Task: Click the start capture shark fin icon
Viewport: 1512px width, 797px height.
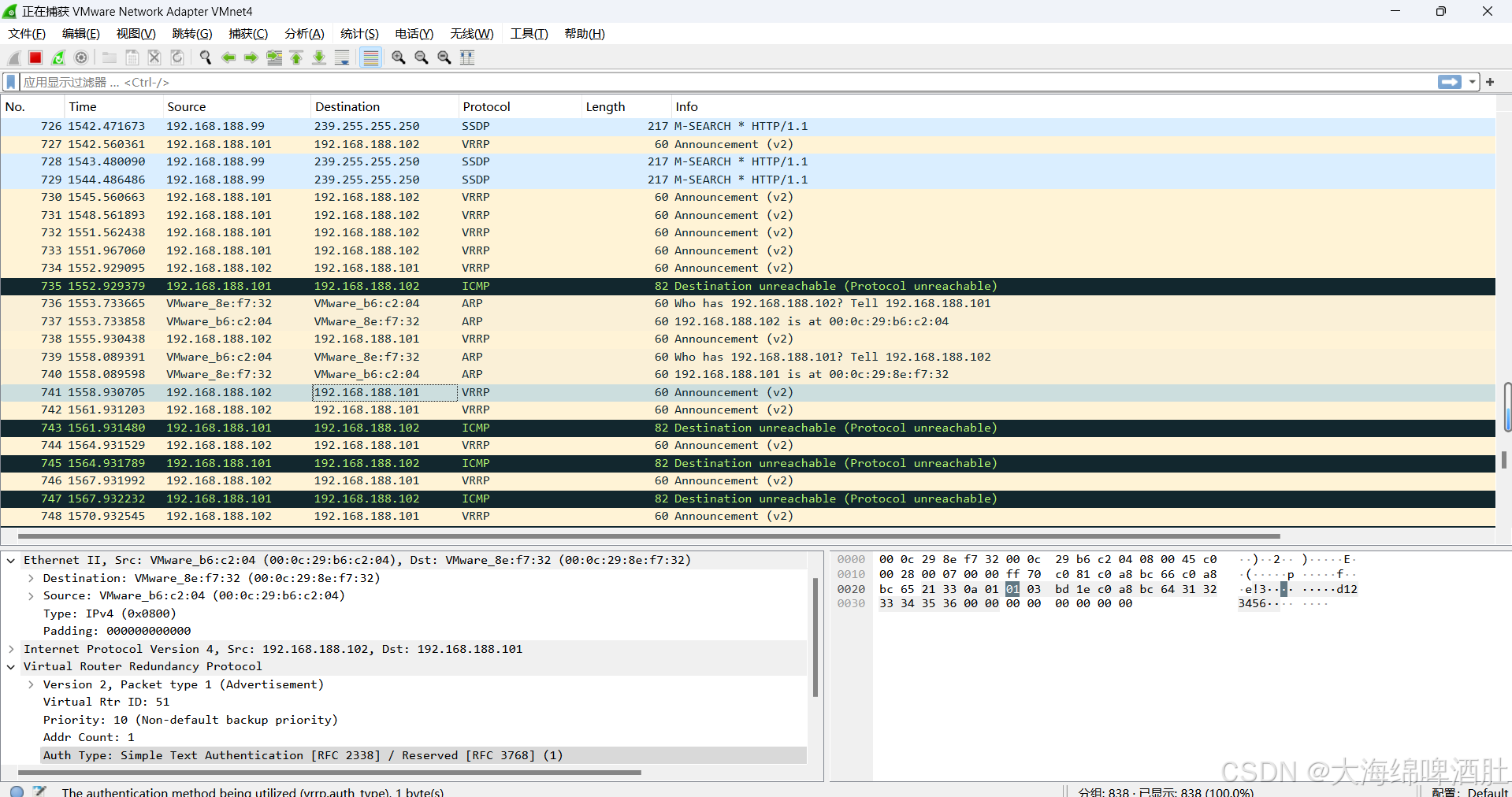Action: click(14, 57)
